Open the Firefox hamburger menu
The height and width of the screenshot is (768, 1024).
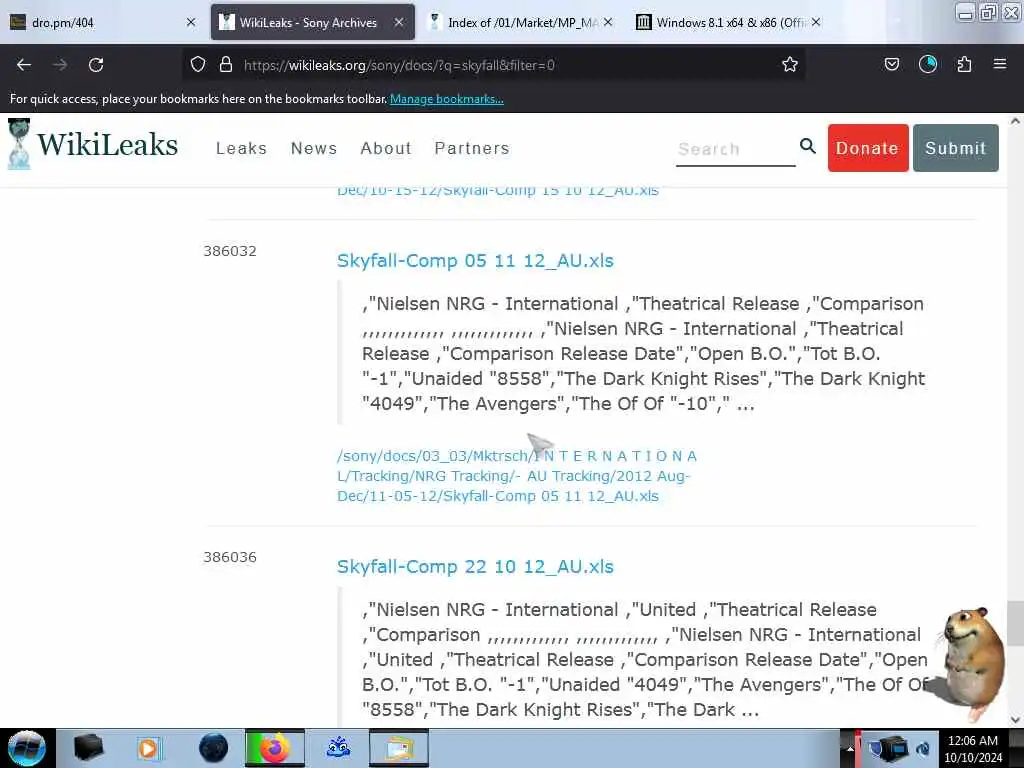1000,65
